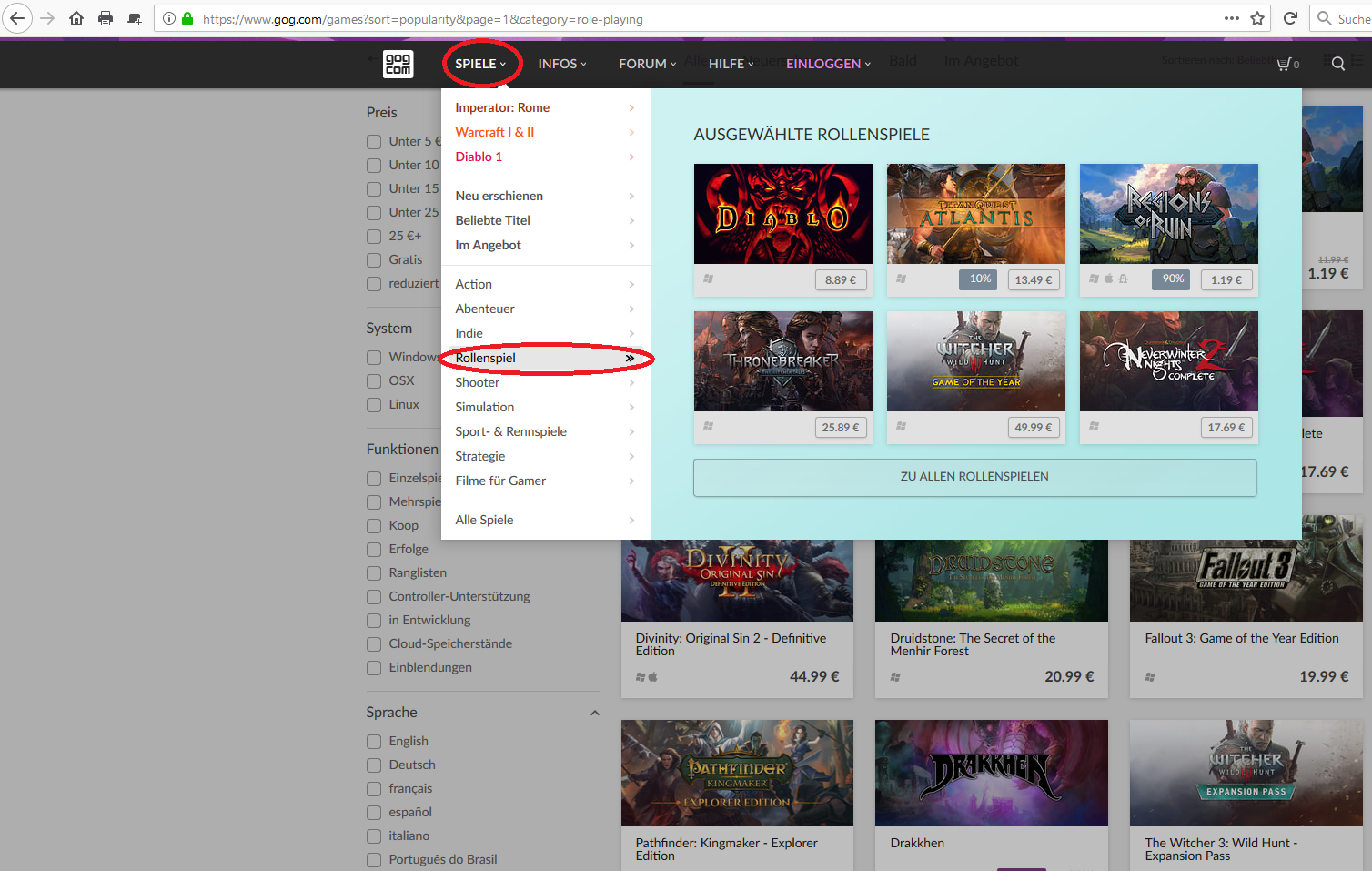Click the printer icon in browser toolbar
Image resolution: width=1372 pixels, height=871 pixels.
[x=106, y=18]
